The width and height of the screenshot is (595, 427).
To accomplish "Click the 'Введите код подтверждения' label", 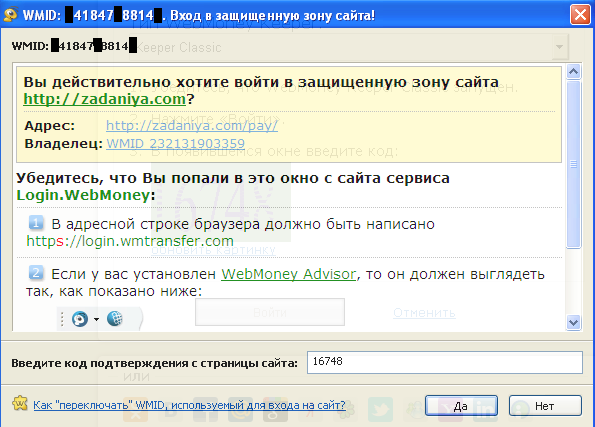I will pos(154,363).
